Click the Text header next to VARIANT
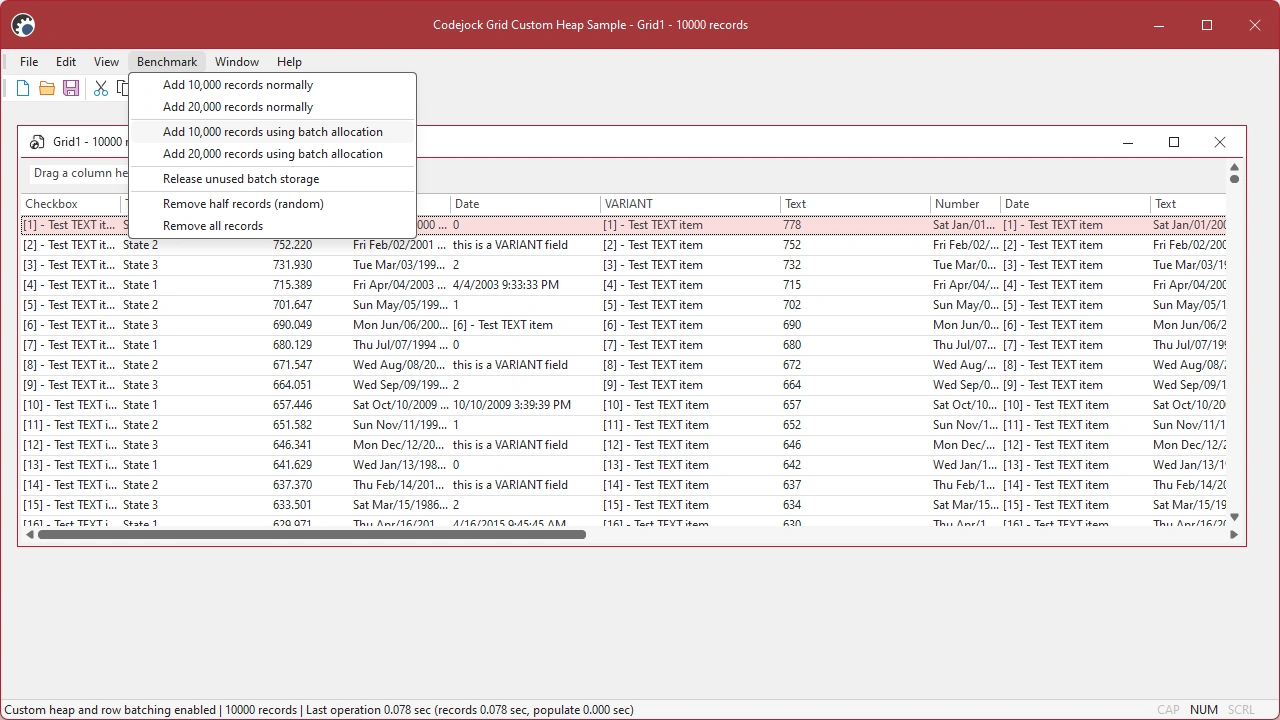The image size is (1280, 720). (x=855, y=204)
